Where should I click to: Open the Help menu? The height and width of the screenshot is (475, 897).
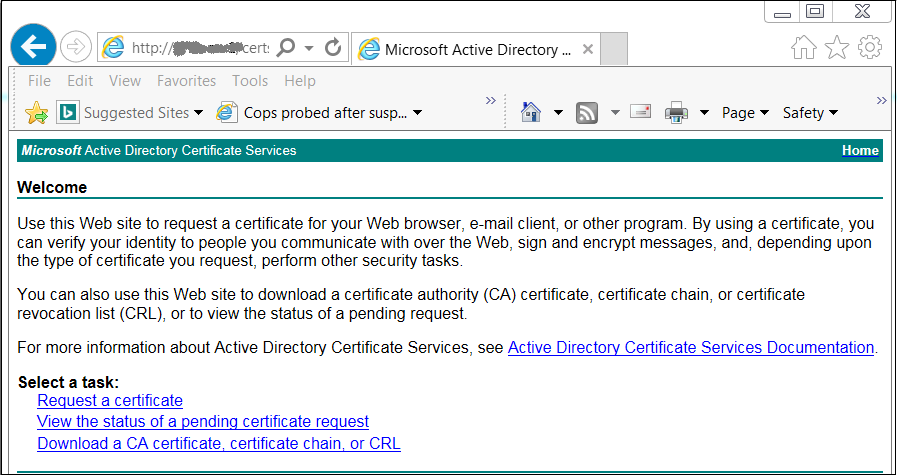300,81
